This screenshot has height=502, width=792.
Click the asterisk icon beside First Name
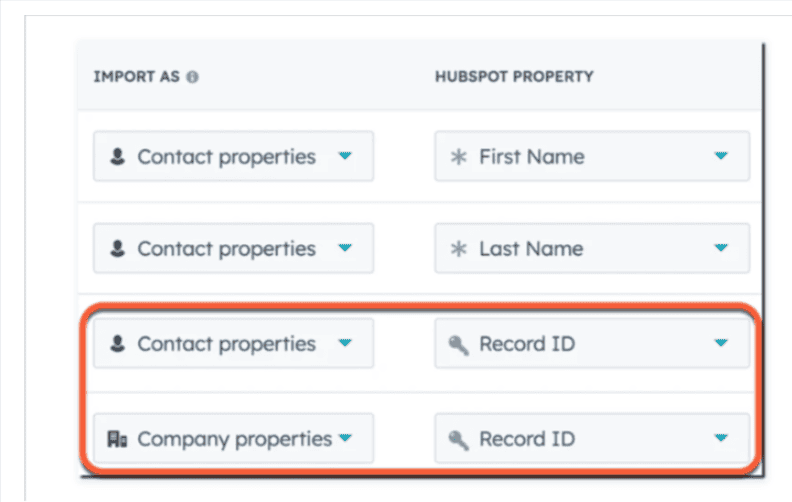tap(459, 157)
